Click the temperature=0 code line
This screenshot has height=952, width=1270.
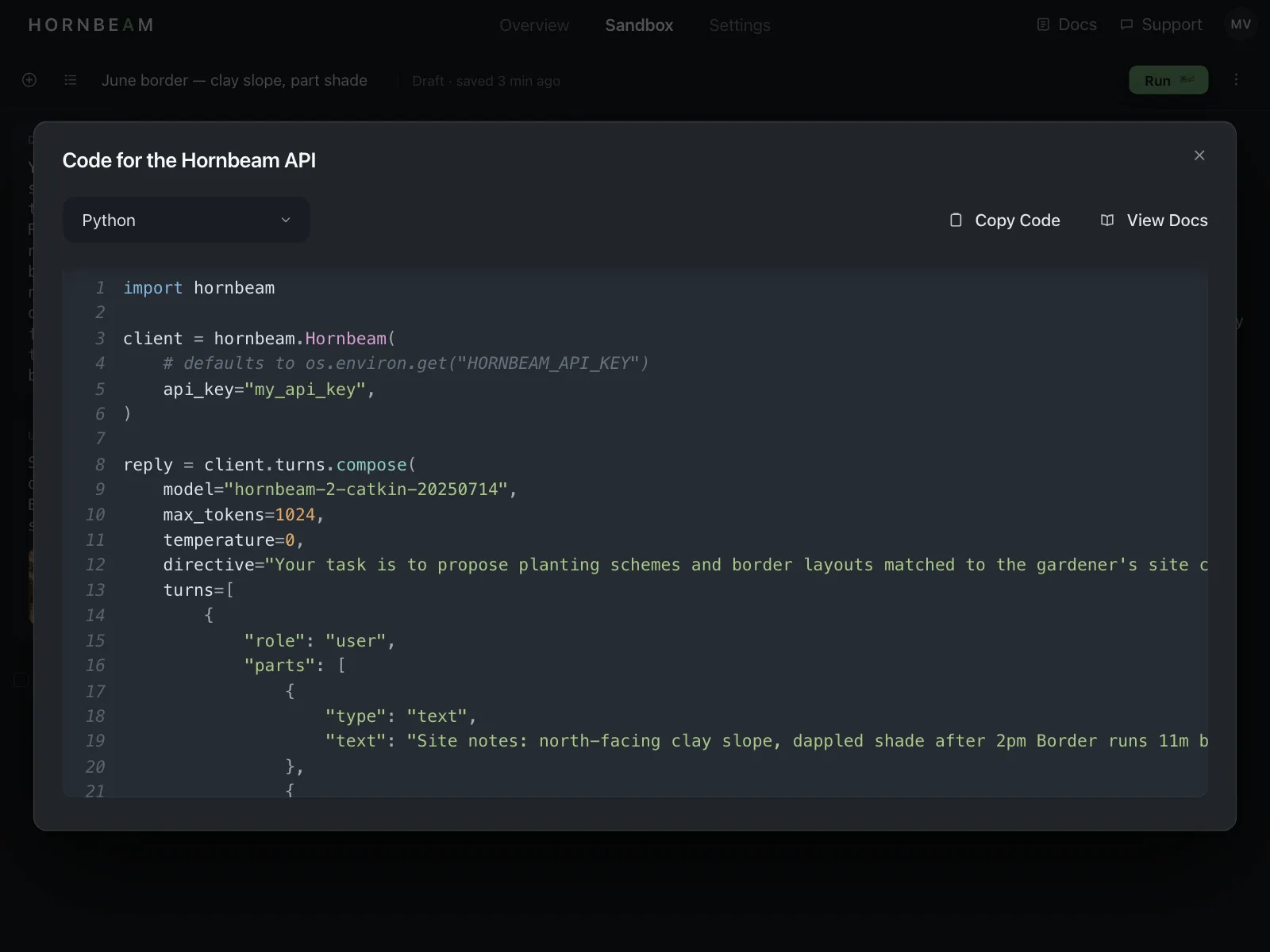point(233,540)
